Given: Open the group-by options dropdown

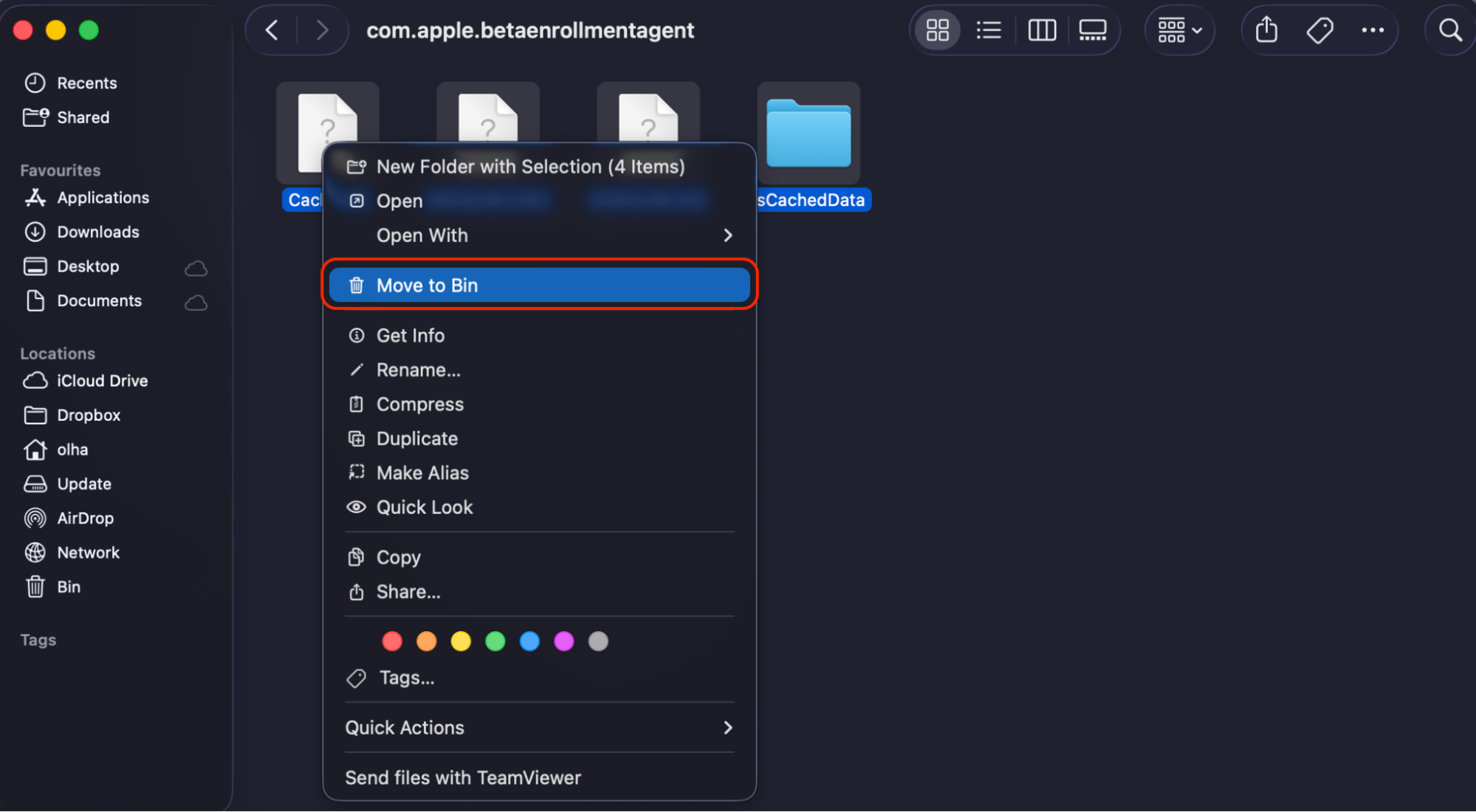Looking at the screenshot, I should [1180, 30].
